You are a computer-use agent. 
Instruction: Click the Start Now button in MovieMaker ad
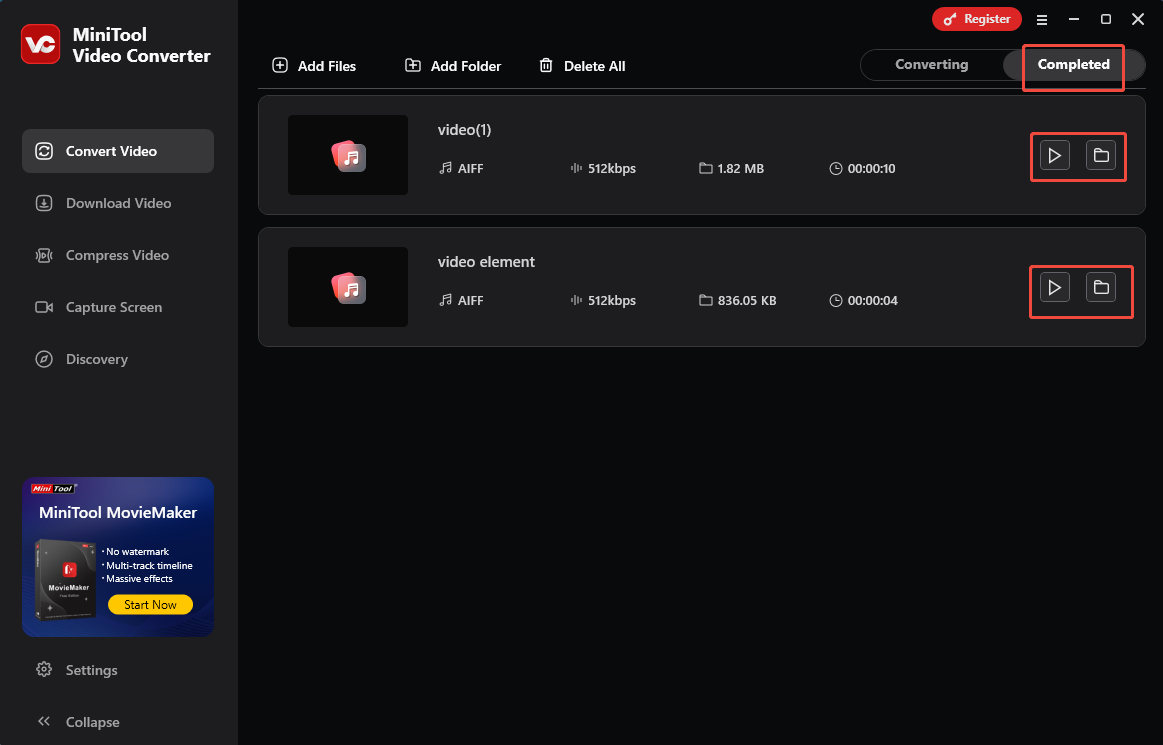coord(151,605)
